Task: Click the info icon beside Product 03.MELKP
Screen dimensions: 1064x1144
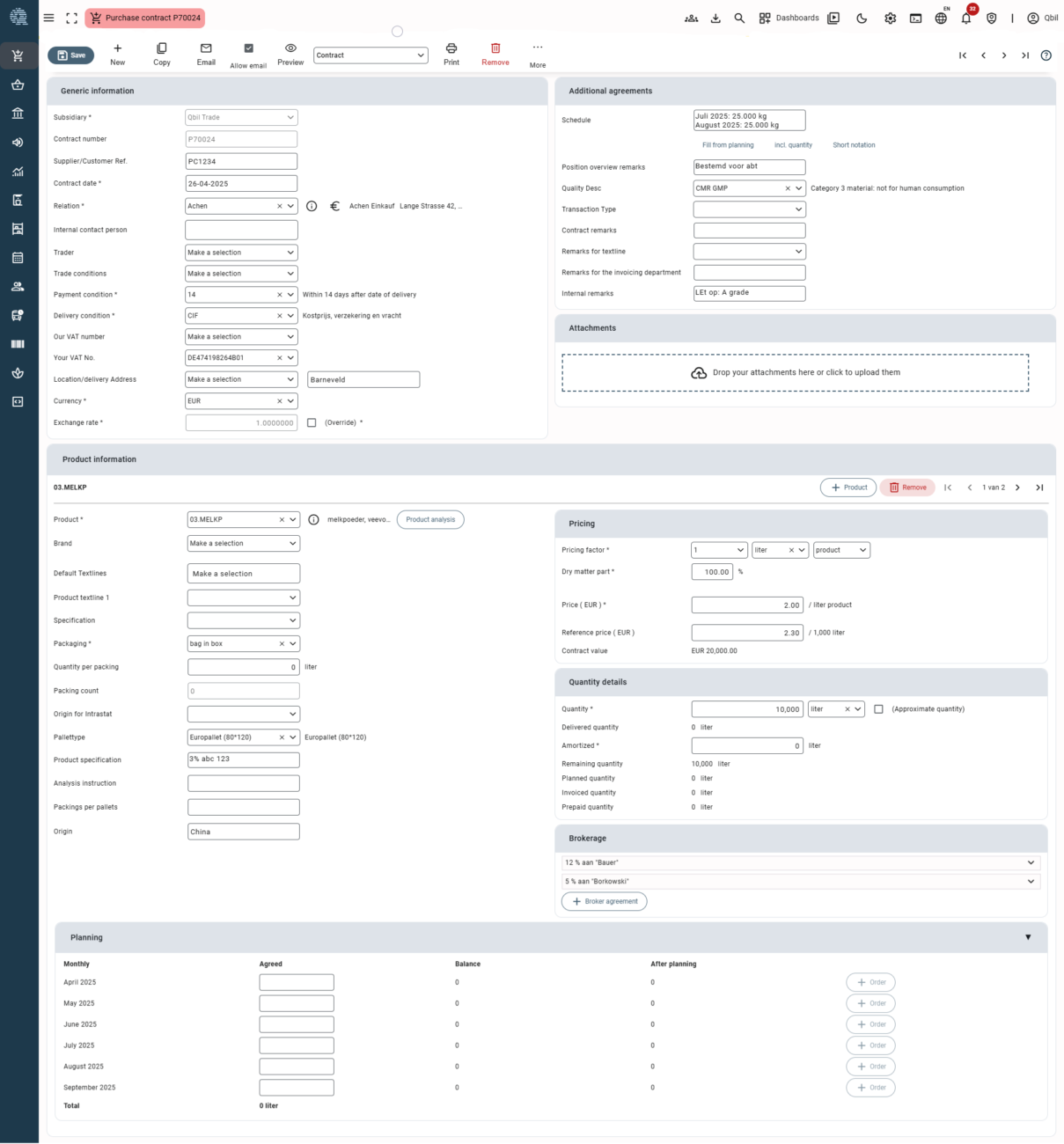Action: [x=313, y=520]
